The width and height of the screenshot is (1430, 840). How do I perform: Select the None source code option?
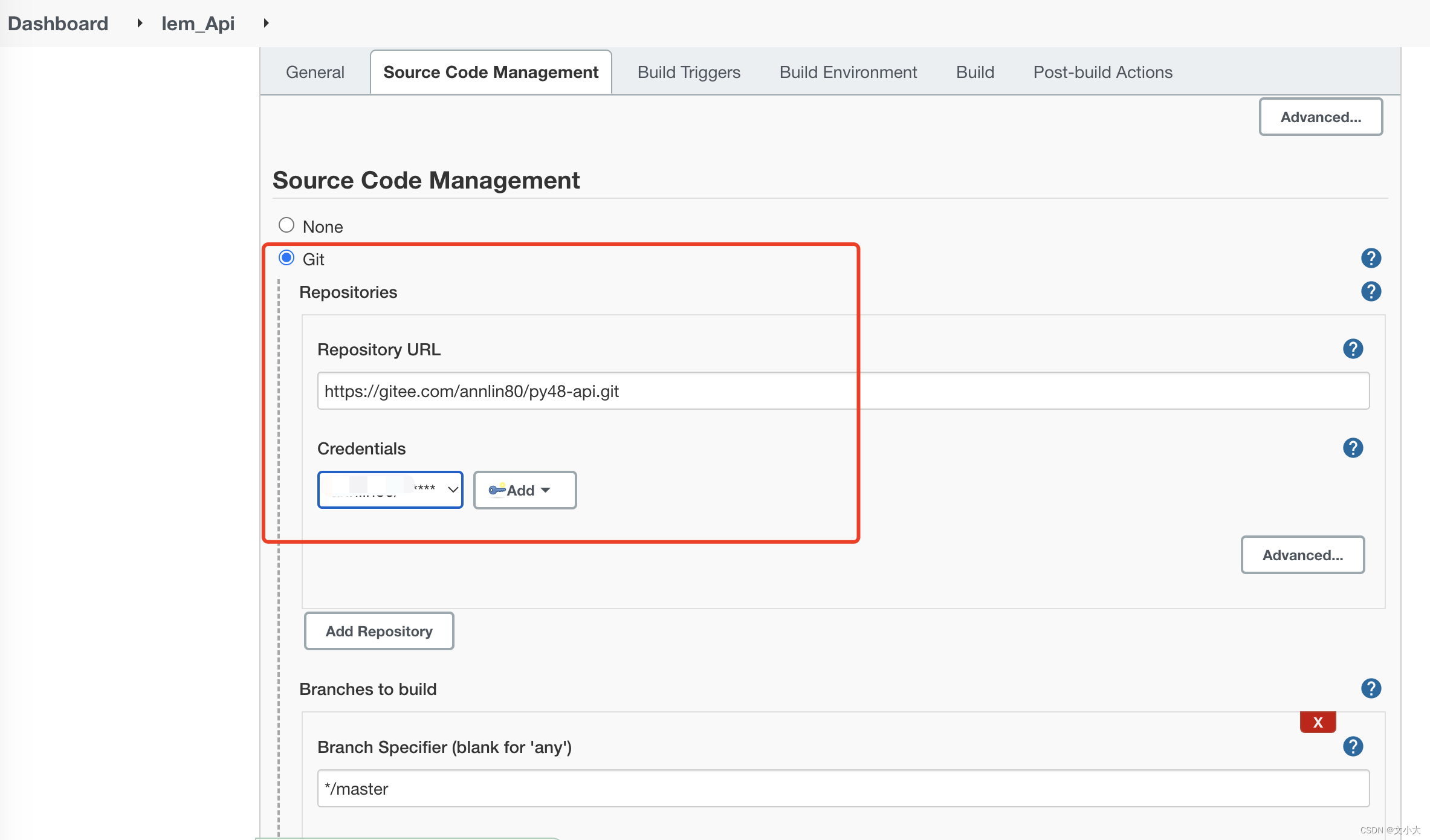tap(286, 224)
